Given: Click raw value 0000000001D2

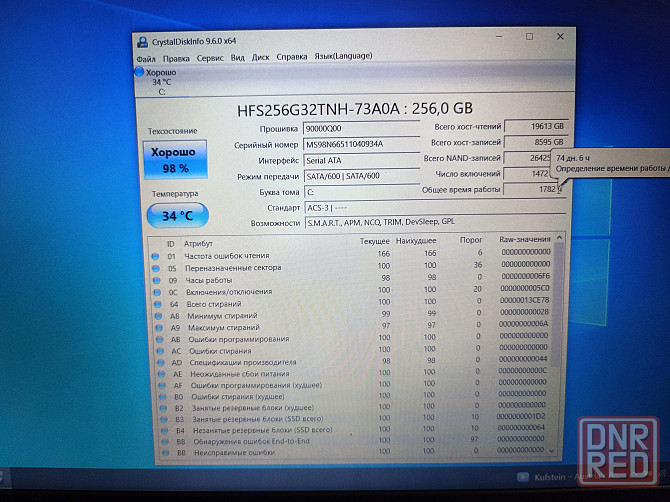Looking at the screenshot, I should tap(522, 416).
